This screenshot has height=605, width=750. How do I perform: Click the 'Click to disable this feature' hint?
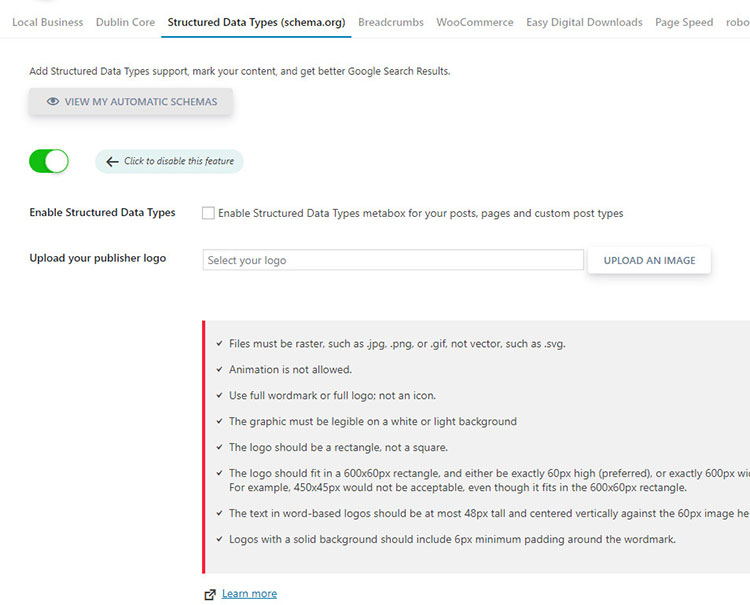click(178, 162)
